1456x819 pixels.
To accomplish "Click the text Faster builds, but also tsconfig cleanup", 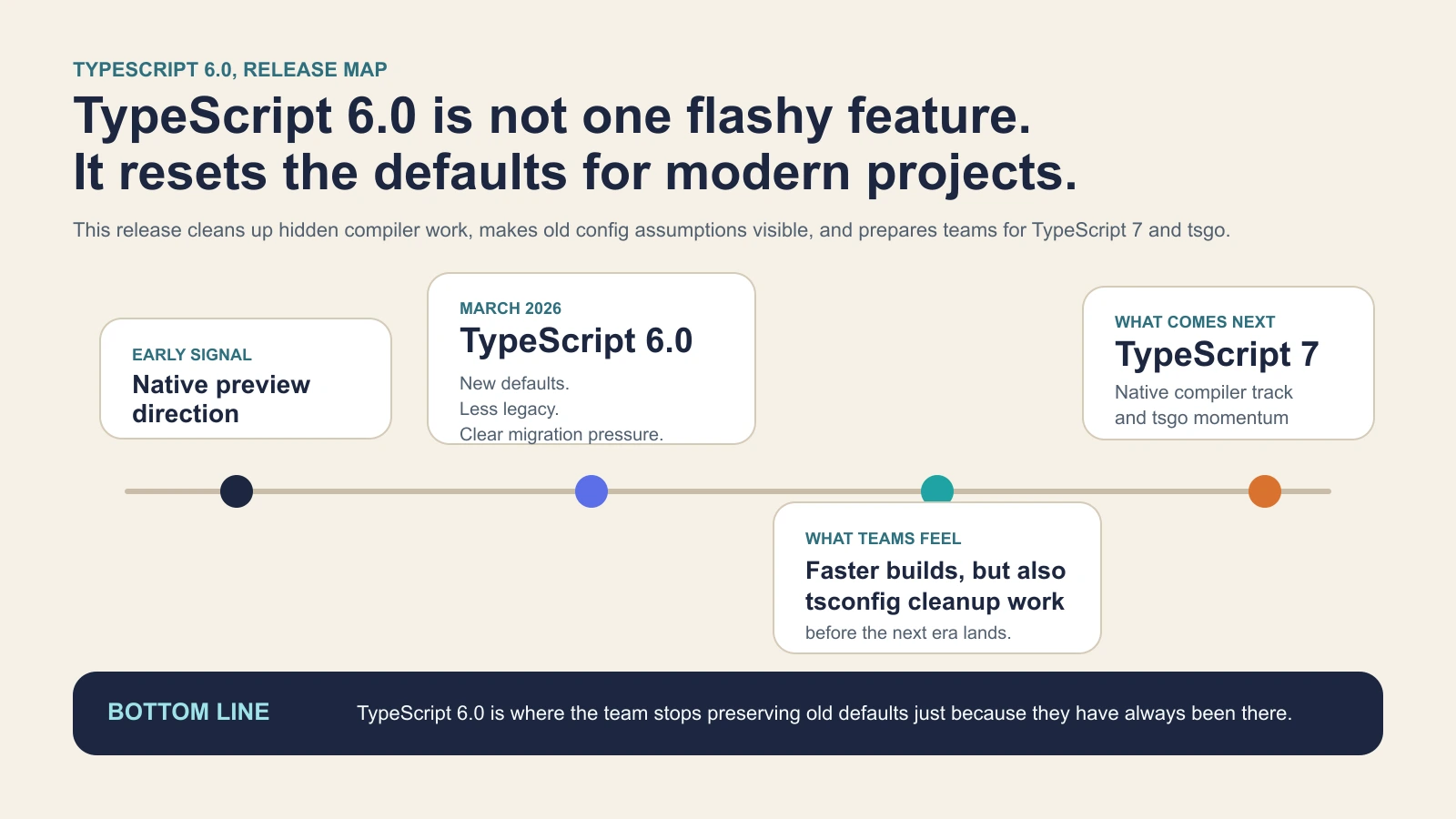I will [935, 586].
